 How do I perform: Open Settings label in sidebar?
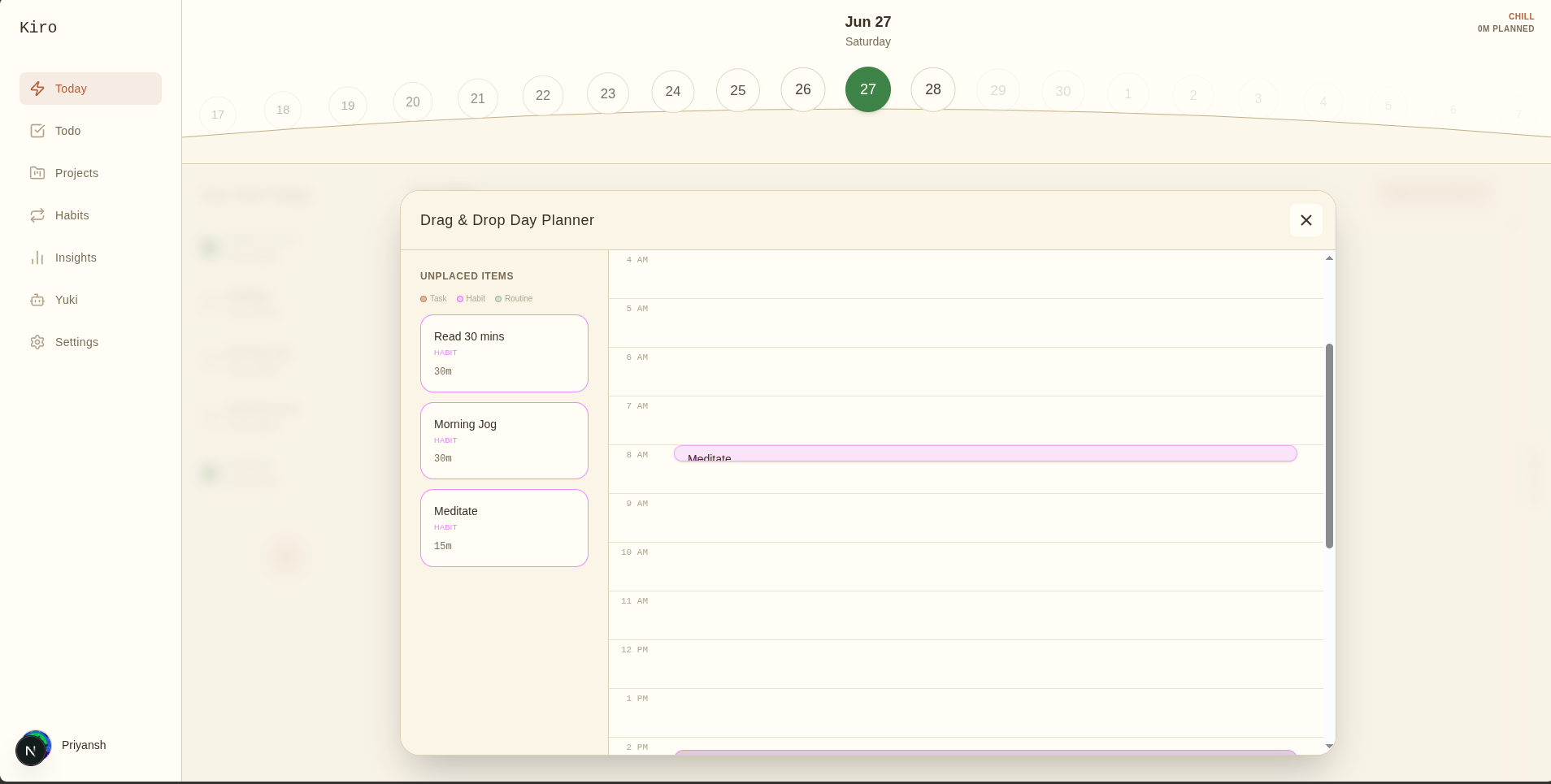(76, 342)
